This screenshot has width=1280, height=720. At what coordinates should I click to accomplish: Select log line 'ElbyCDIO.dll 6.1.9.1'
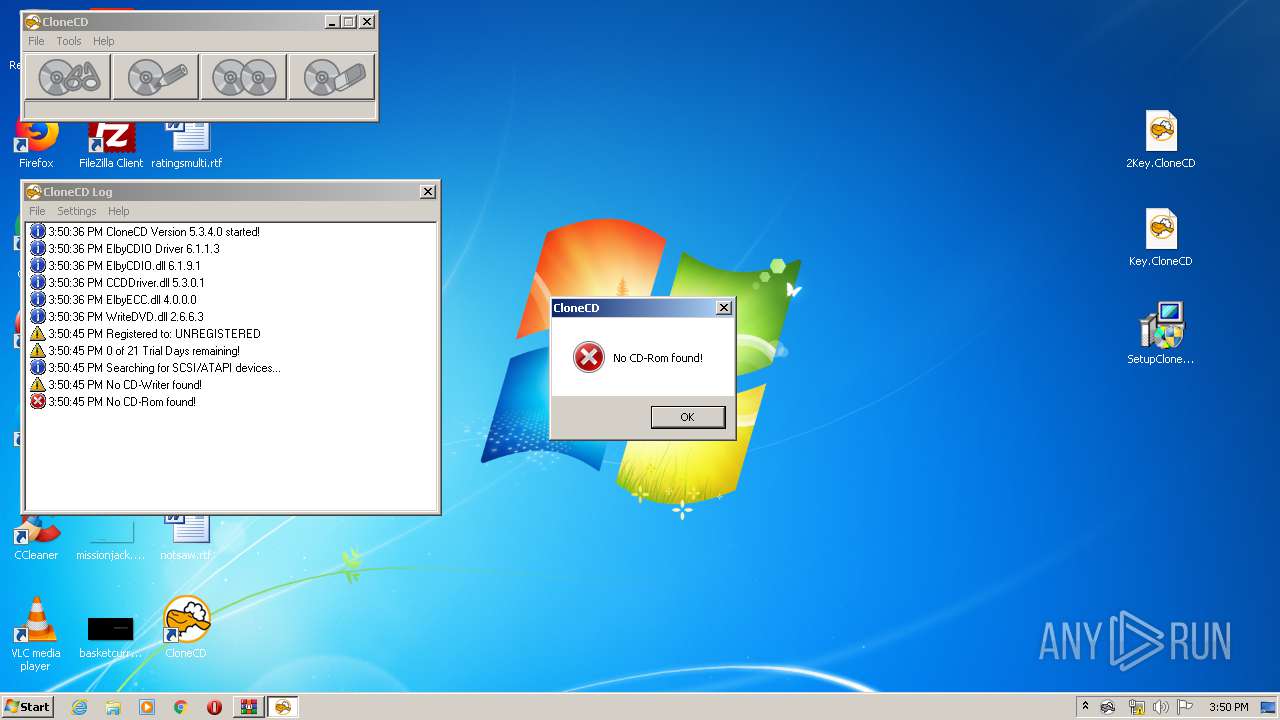click(115, 266)
